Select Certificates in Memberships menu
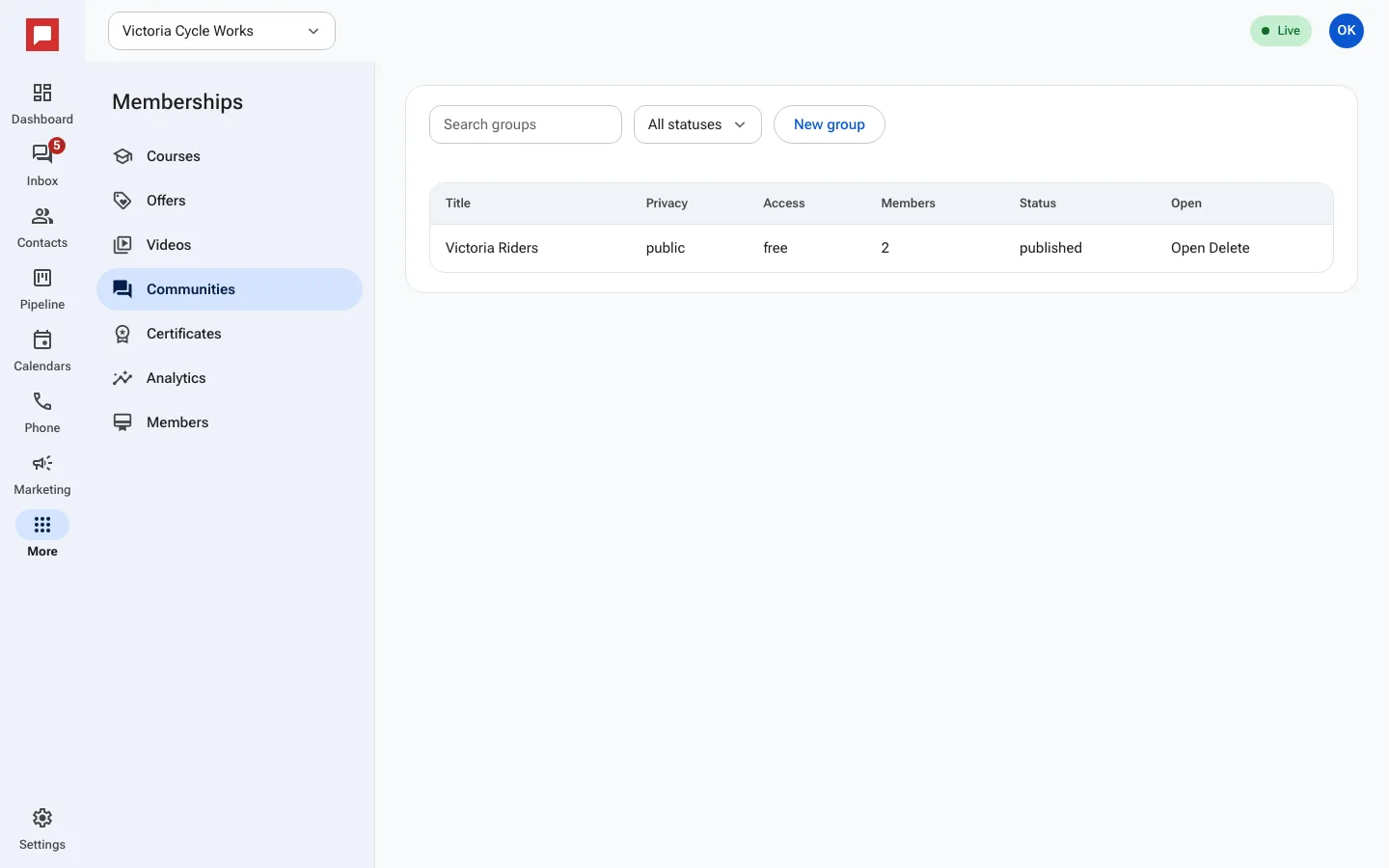 coord(230,334)
